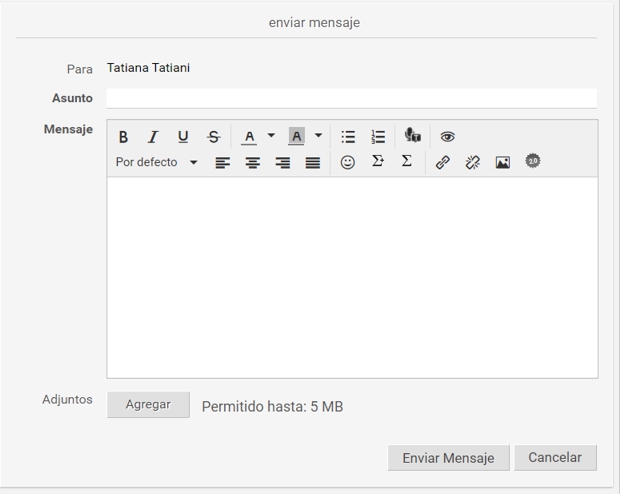The width and height of the screenshot is (620, 494).
Task: Click the preview eye icon
Action: [x=447, y=137]
